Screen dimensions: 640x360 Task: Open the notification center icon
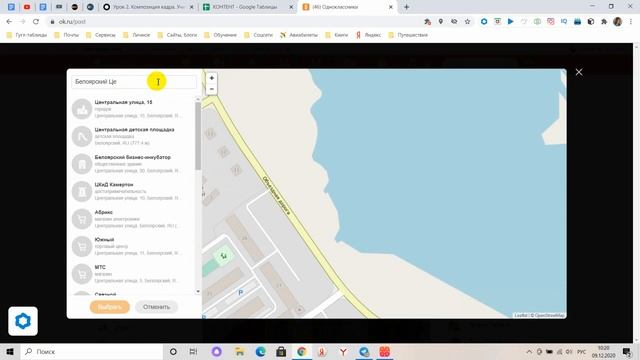[627, 352]
